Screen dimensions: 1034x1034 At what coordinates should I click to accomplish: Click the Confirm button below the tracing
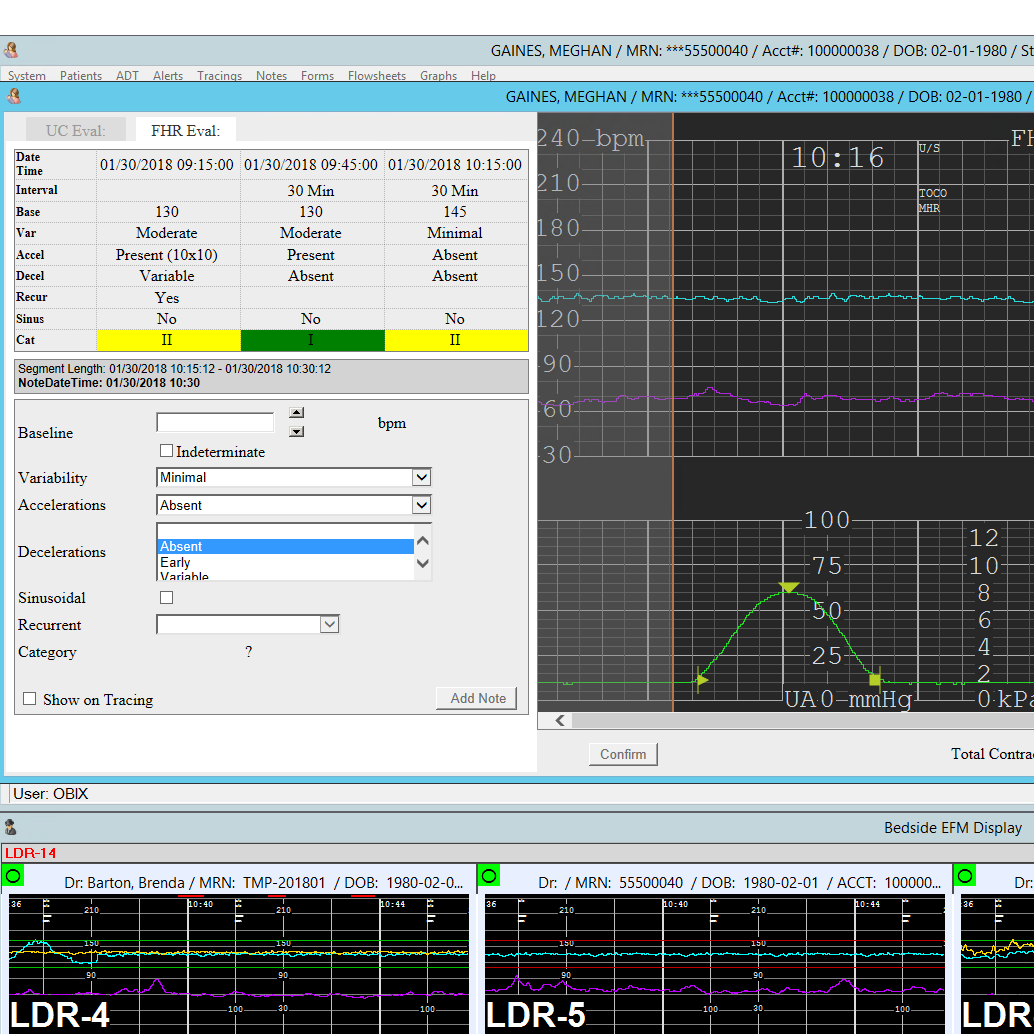[622, 754]
